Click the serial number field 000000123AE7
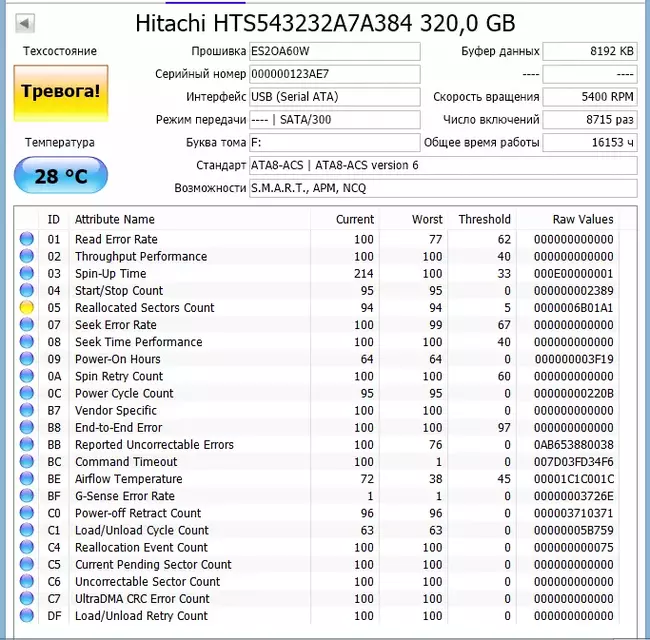Image resolution: width=650 pixels, height=640 pixels. pyautogui.click(x=335, y=74)
